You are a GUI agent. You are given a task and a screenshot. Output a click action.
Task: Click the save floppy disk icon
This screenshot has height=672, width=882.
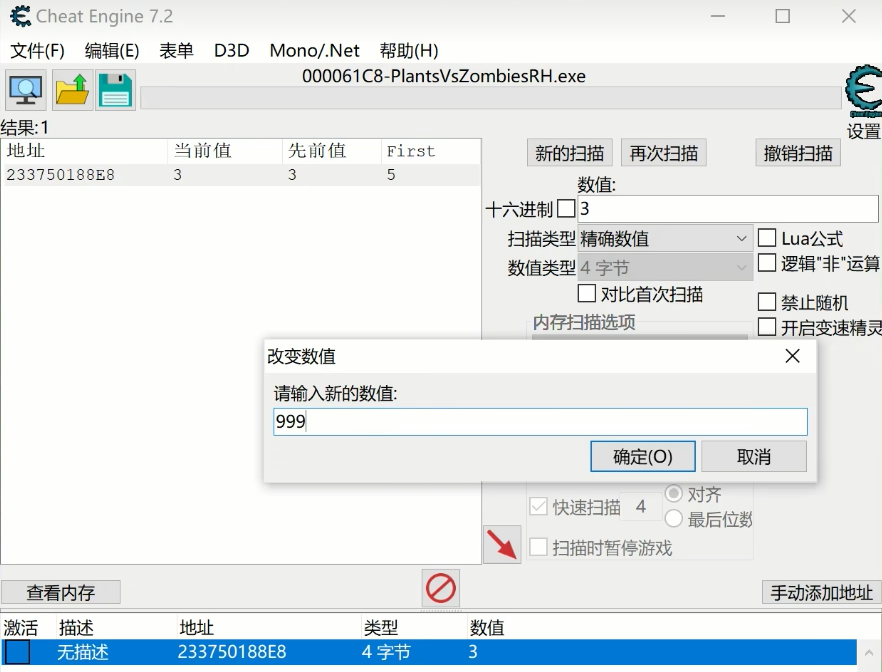pos(116,90)
